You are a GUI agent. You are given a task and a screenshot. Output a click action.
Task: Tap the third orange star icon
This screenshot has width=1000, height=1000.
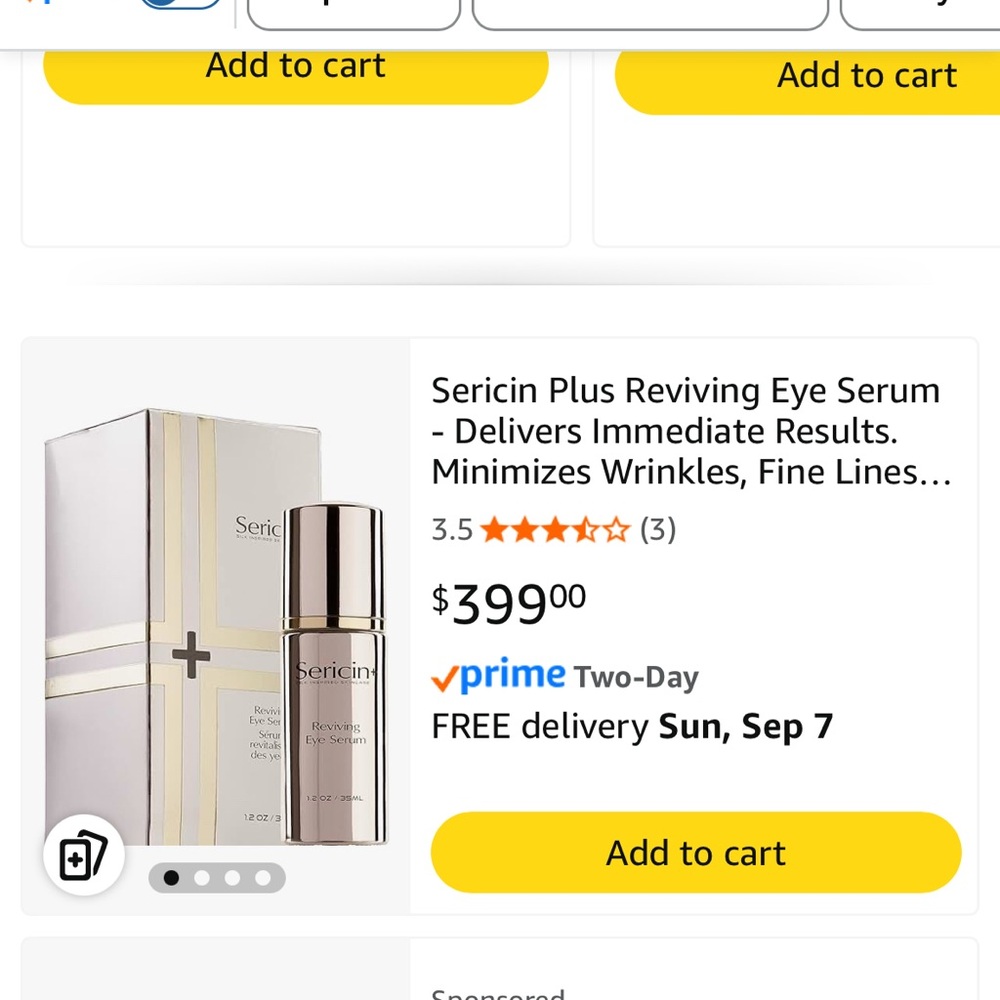pos(554,529)
